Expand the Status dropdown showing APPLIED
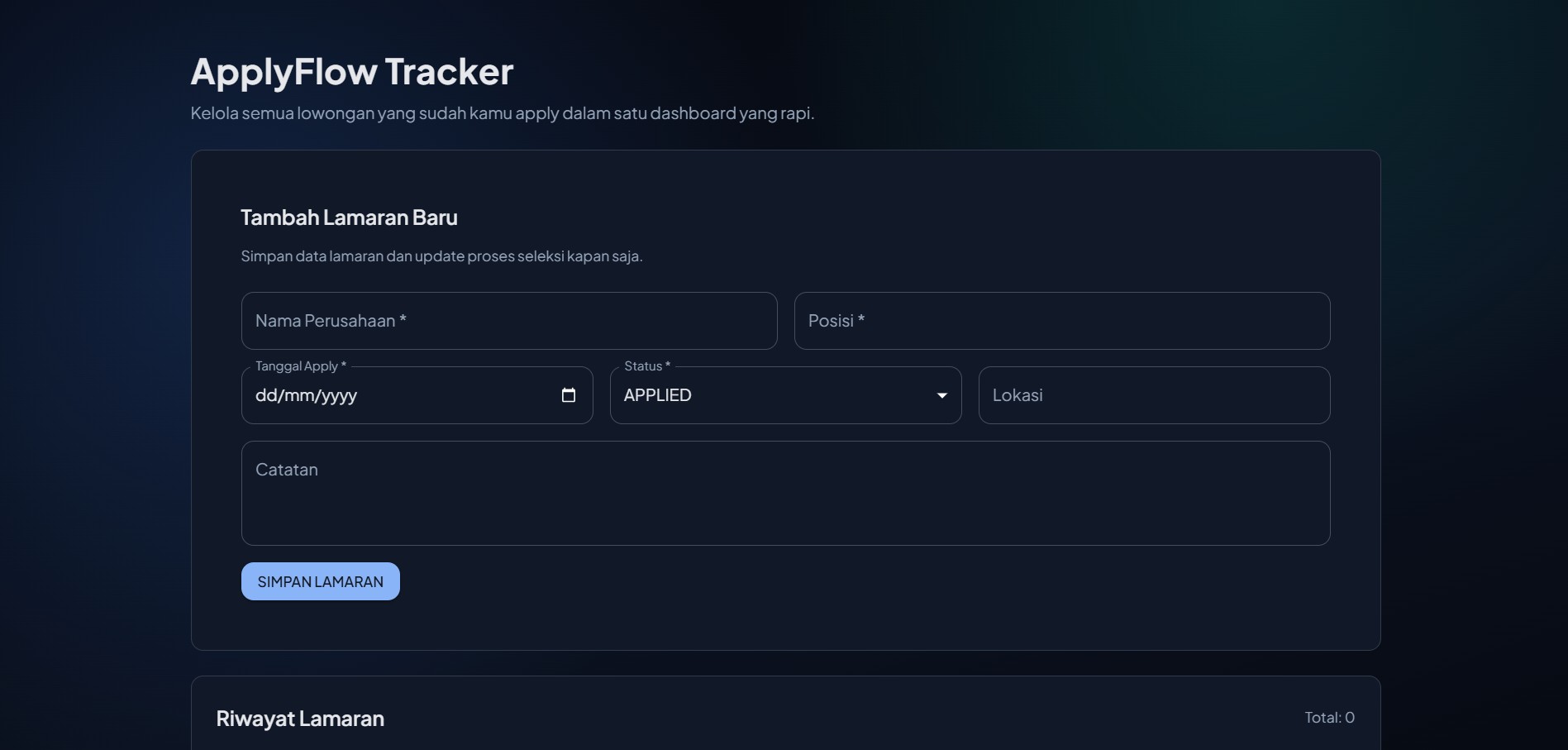1568x750 pixels. pyautogui.click(x=785, y=395)
